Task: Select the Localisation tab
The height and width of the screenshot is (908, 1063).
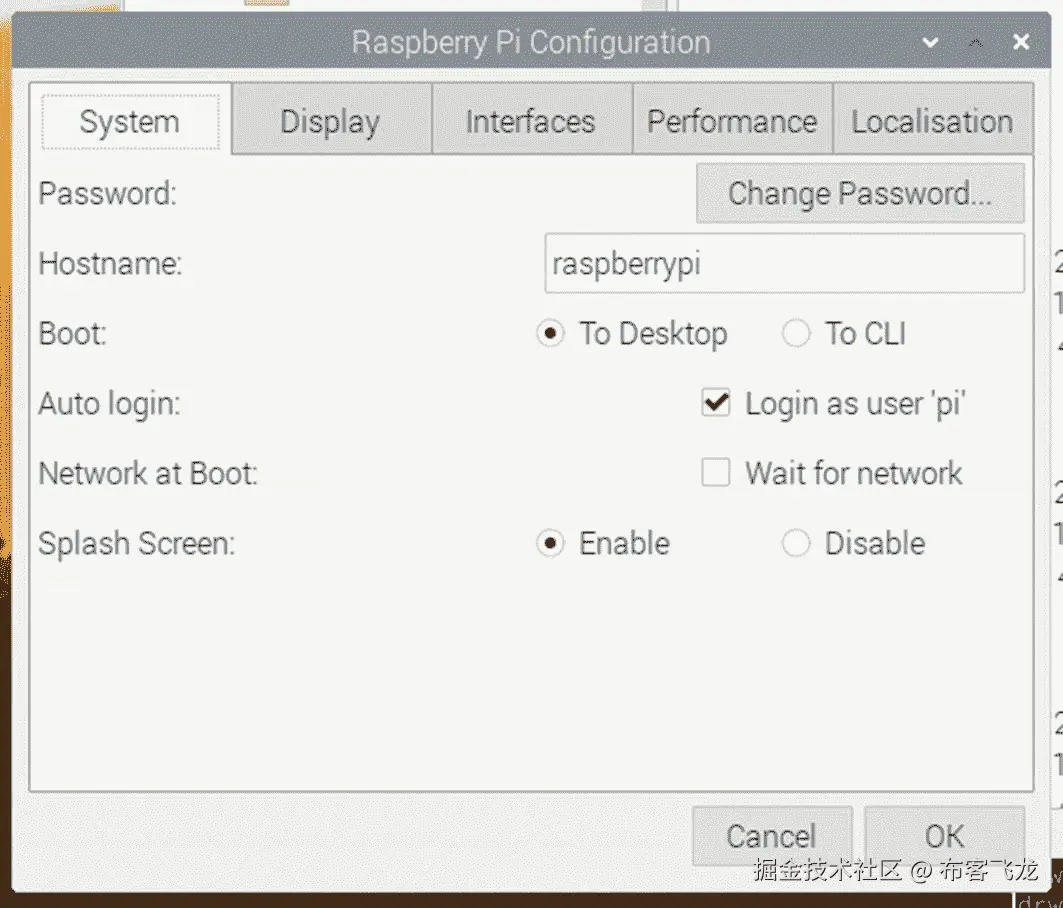Action: coord(932,122)
